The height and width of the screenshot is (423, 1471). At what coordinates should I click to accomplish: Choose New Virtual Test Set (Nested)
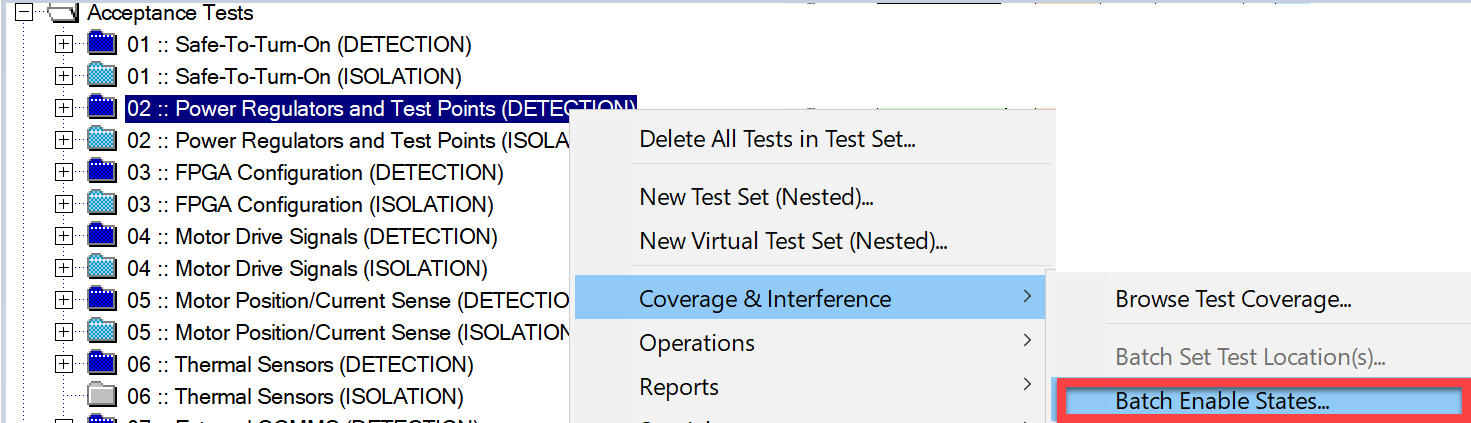[793, 241]
